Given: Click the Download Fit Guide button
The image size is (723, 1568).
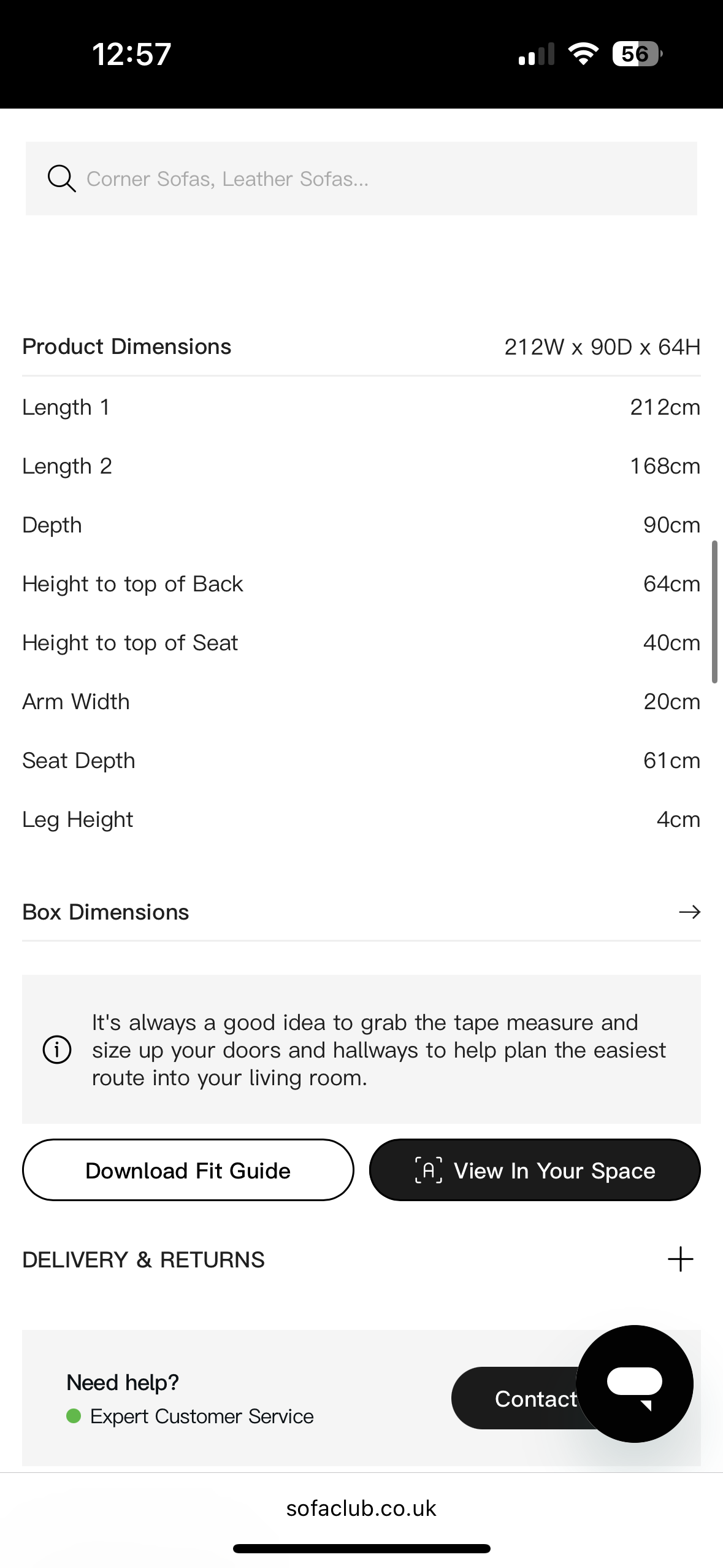Looking at the screenshot, I should pyautogui.click(x=188, y=1170).
